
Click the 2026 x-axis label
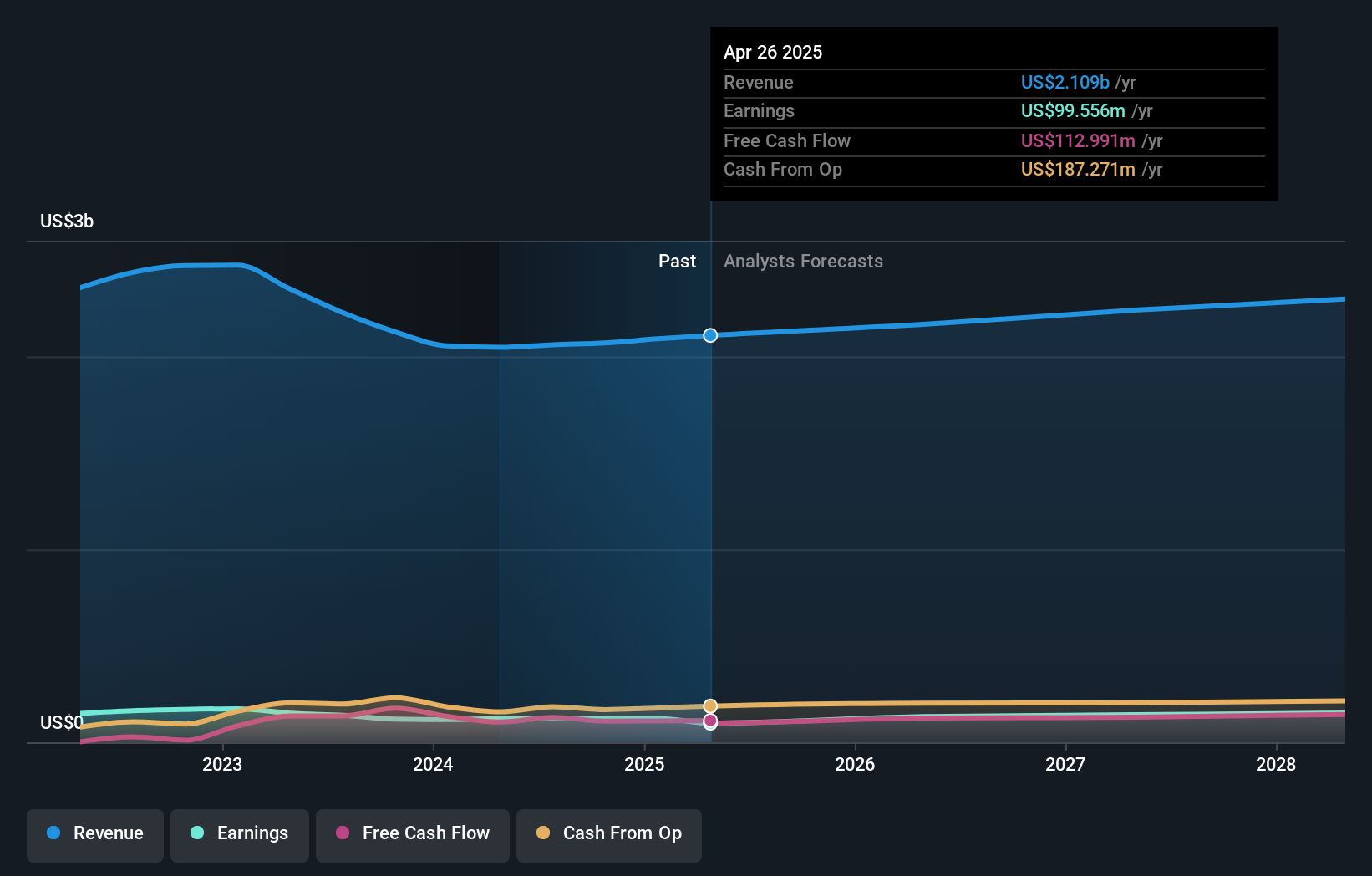pos(855,764)
